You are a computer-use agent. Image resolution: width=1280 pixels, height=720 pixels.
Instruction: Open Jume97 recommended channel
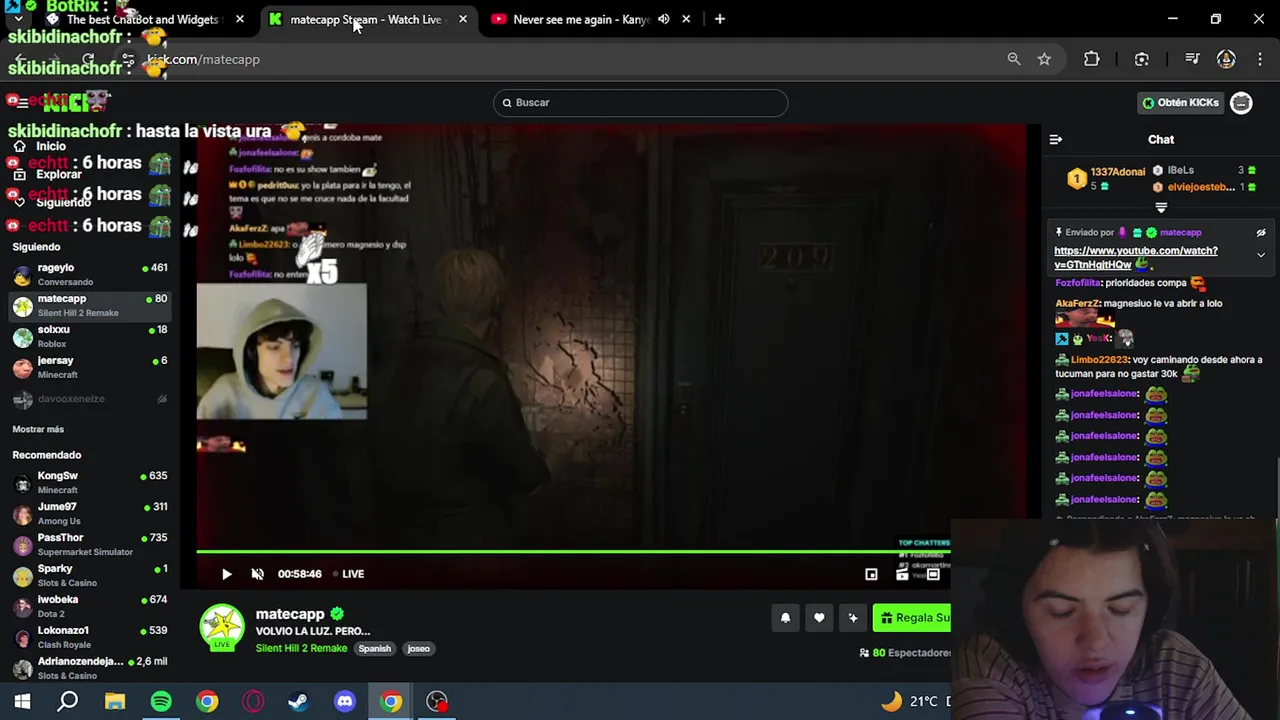[x=90, y=513]
